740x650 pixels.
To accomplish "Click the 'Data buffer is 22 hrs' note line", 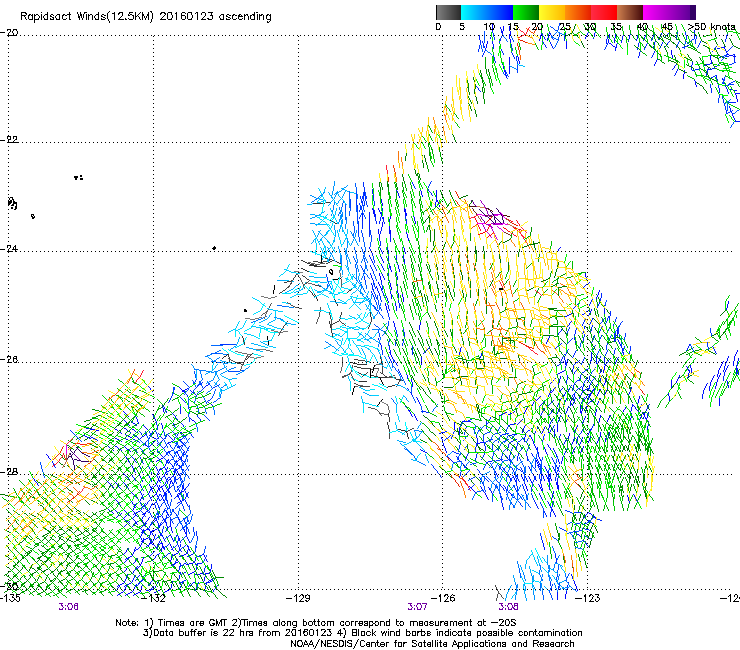I will coord(362,633).
